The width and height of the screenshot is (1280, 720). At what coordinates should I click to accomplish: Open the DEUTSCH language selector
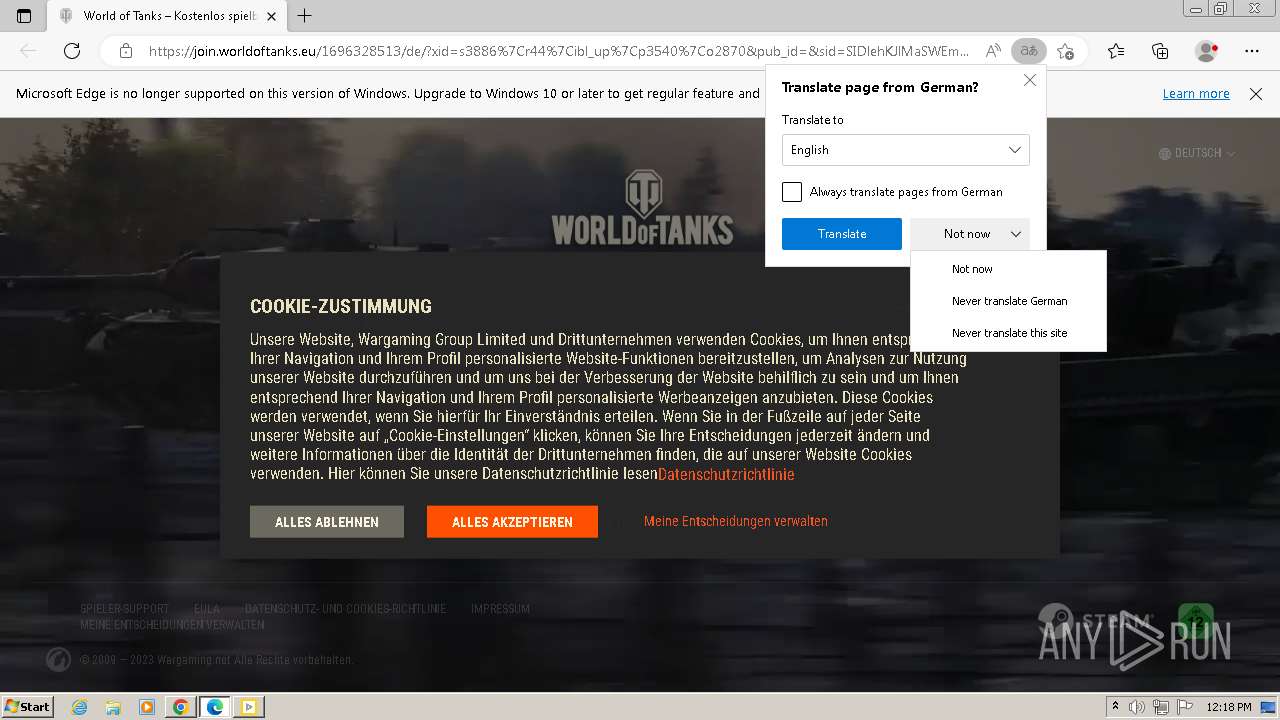click(x=1197, y=153)
